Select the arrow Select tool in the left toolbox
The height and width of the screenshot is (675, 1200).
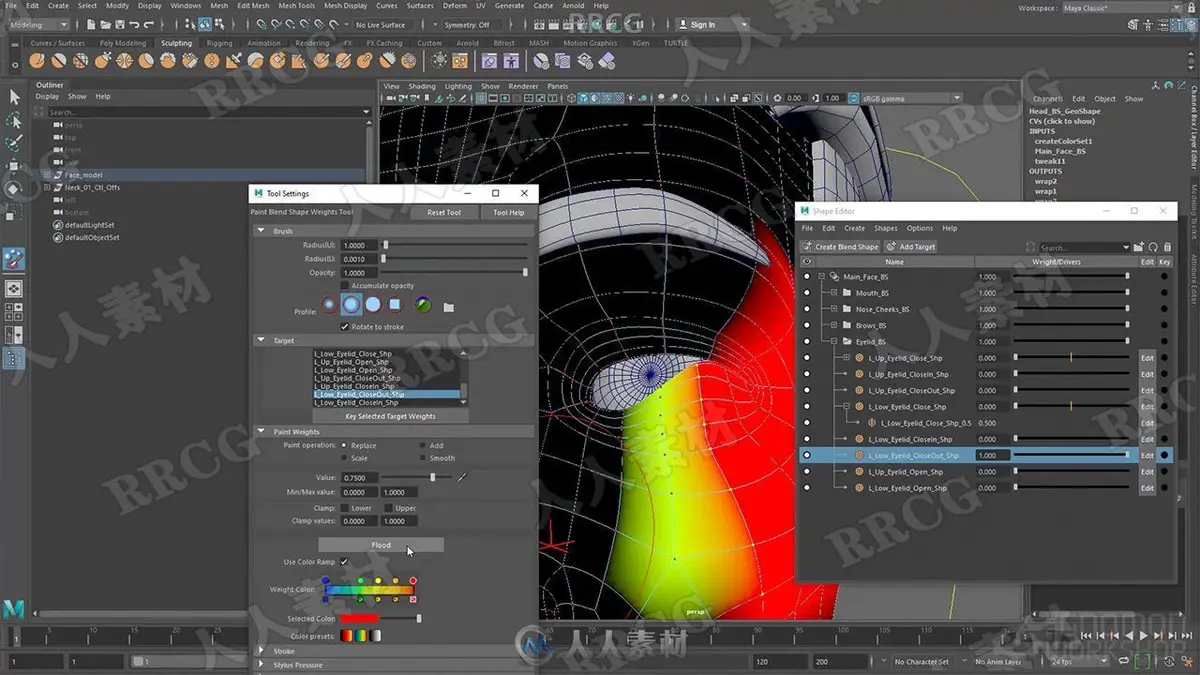click(14, 97)
